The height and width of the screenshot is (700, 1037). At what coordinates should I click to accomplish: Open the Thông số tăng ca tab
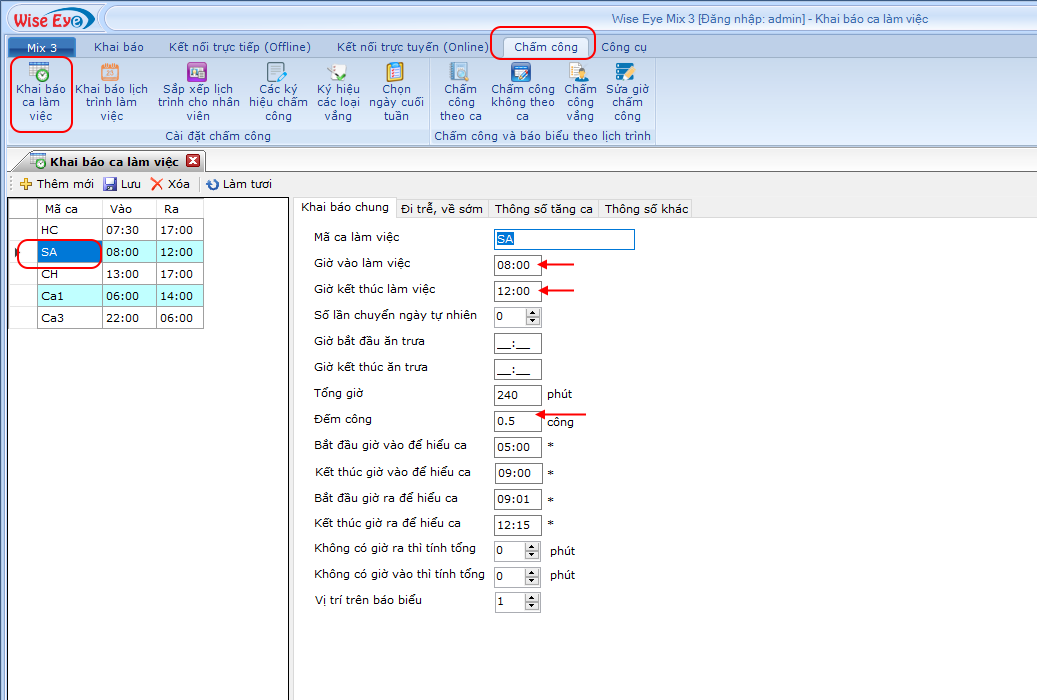(543, 209)
